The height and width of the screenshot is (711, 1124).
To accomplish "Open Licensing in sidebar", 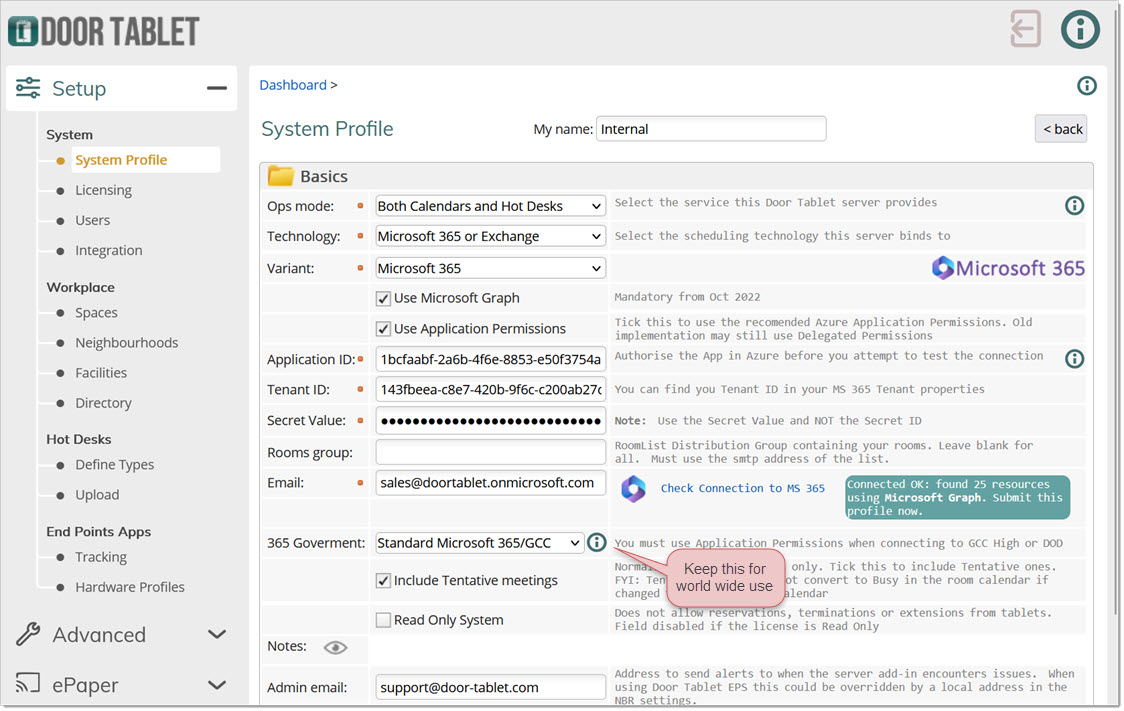I will pos(103,190).
